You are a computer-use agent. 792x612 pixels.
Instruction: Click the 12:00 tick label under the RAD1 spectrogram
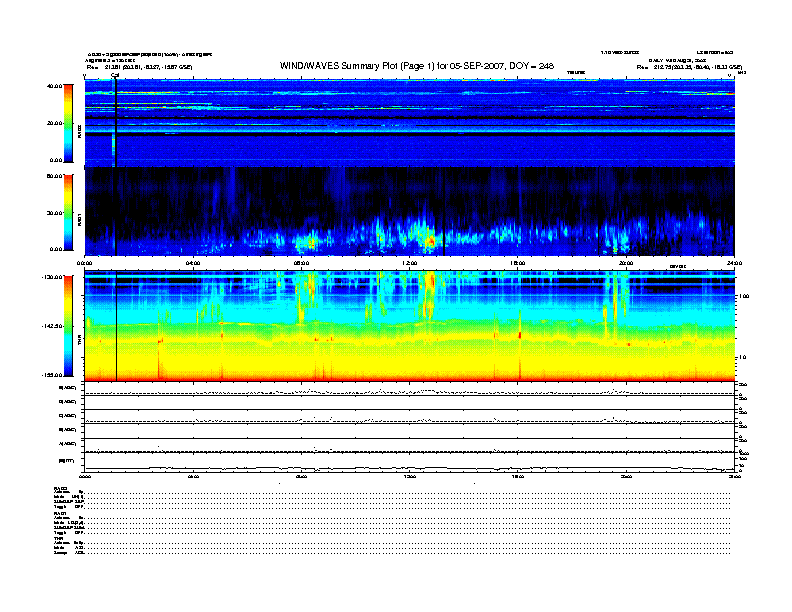point(410,263)
